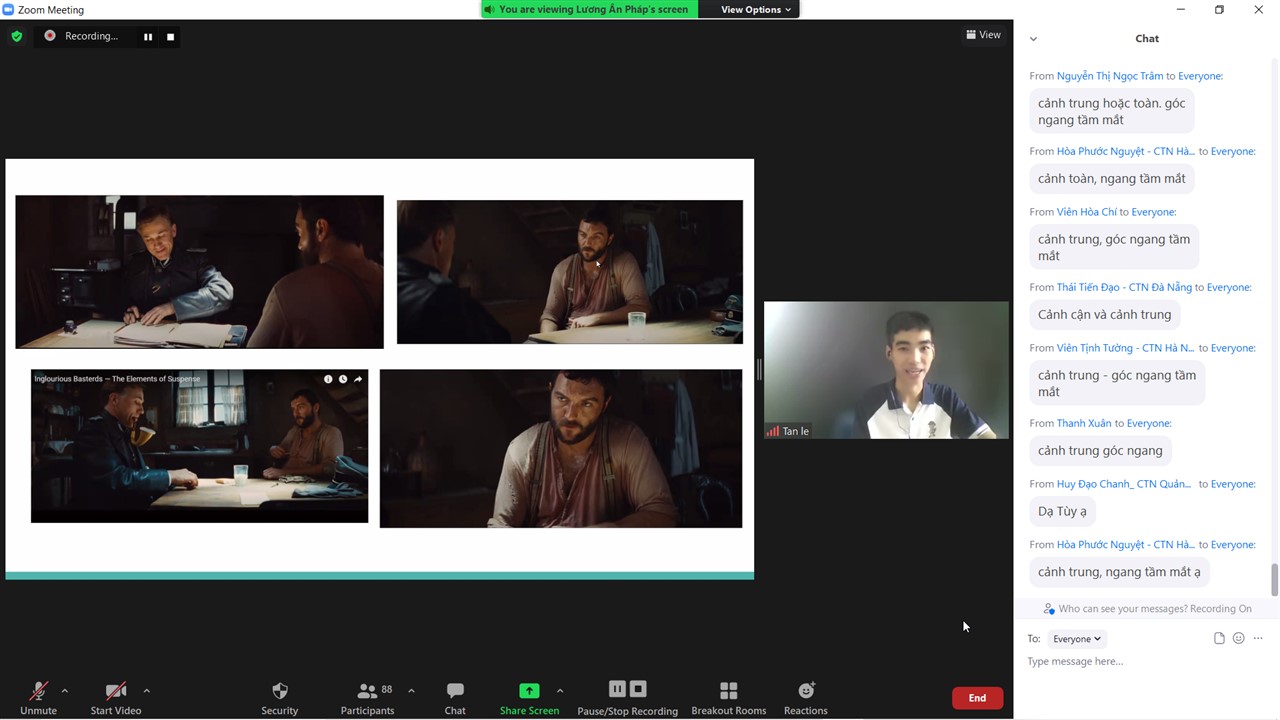
Task: Click message 'cảnh toàn, ngang tầm mắt'
Action: point(1112,179)
